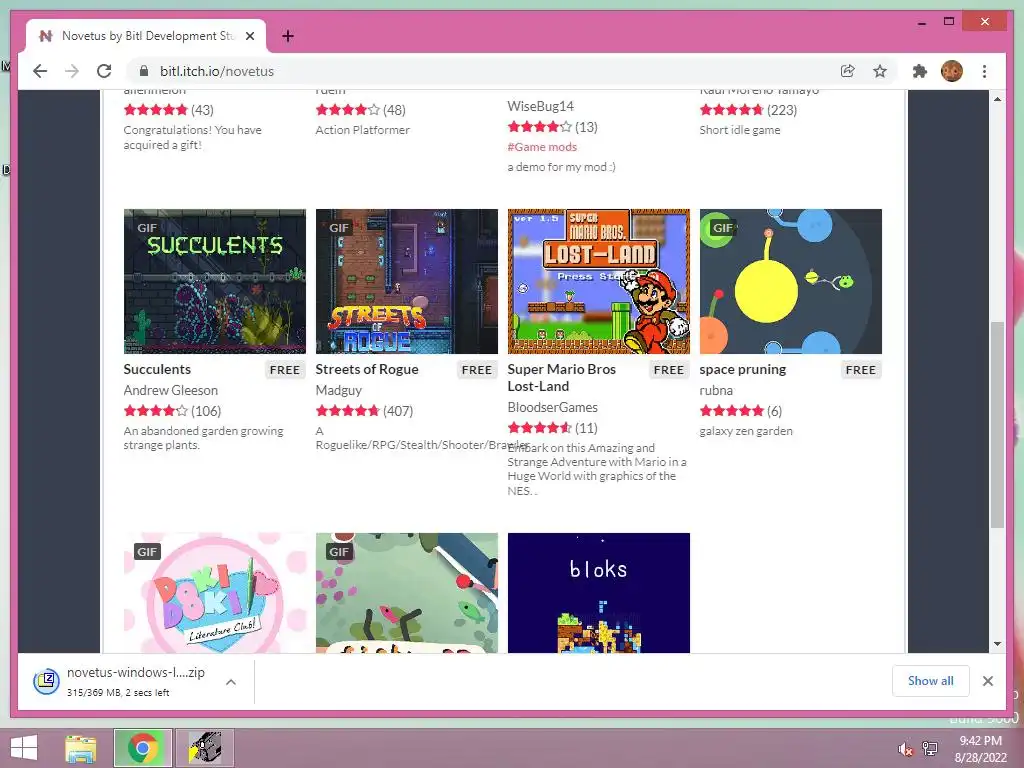
Task: Click the address bar URL bitl.itch.io/novetus
Action: pyautogui.click(x=217, y=71)
